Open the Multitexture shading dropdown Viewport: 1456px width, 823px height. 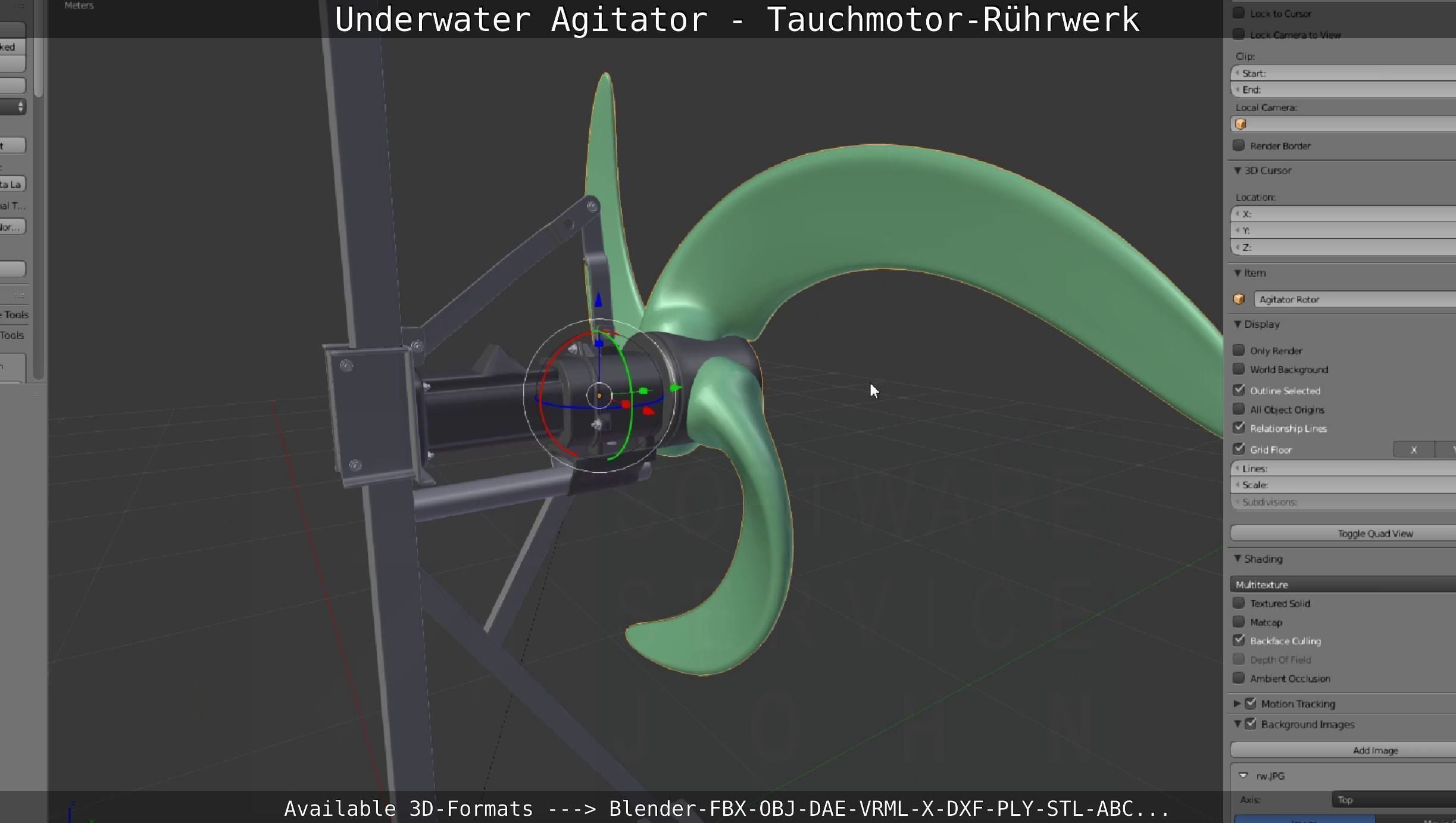(1343, 584)
